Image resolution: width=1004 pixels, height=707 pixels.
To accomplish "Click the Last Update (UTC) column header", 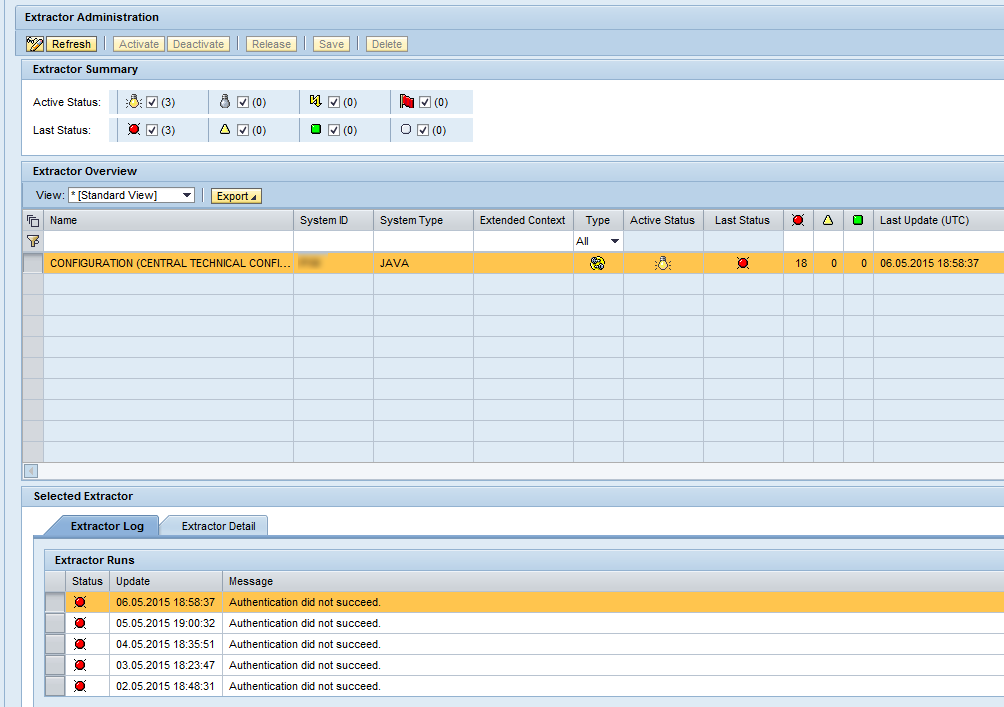I will 939,220.
